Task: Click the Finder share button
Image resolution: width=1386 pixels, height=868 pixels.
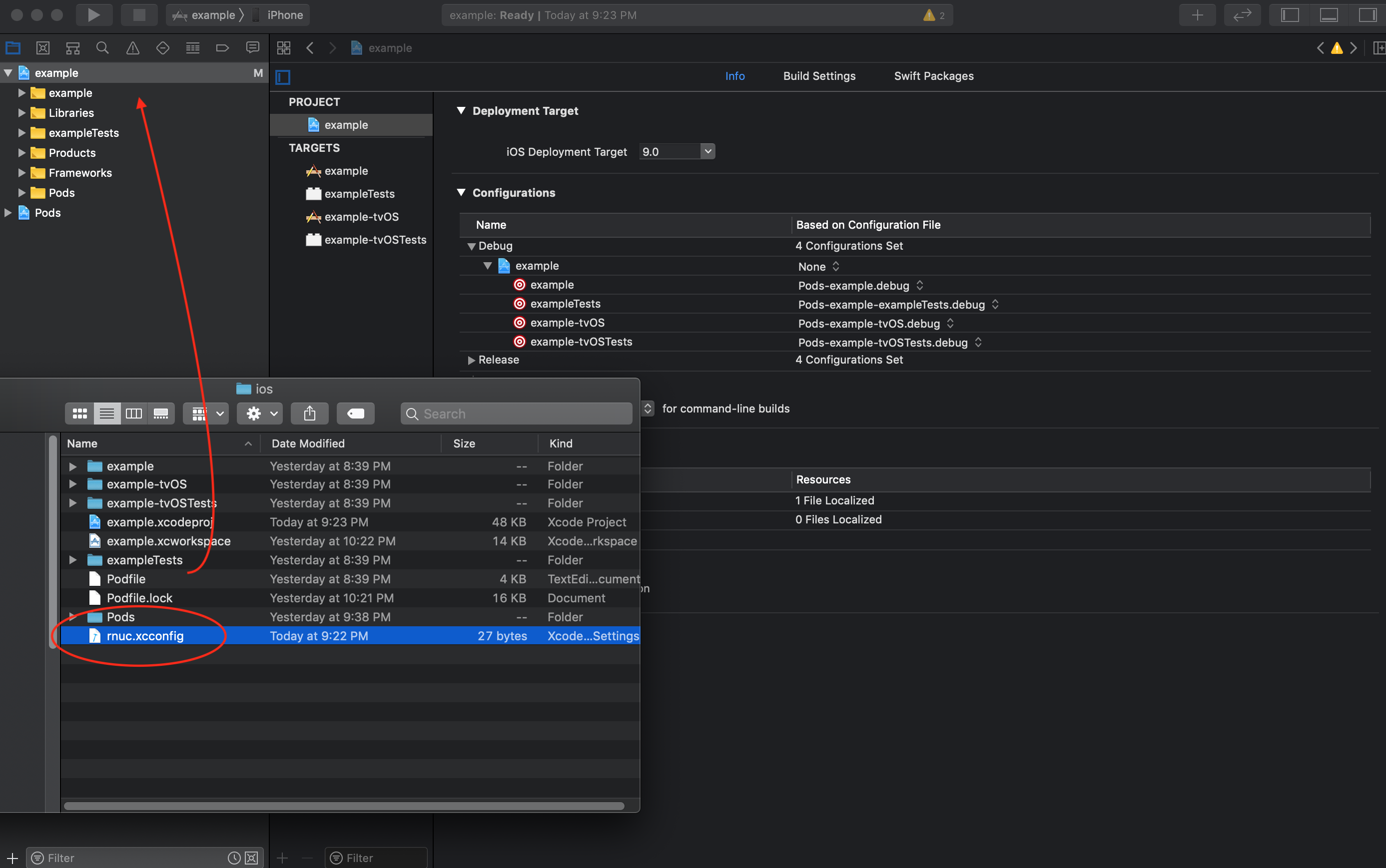Action: pyautogui.click(x=309, y=414)
